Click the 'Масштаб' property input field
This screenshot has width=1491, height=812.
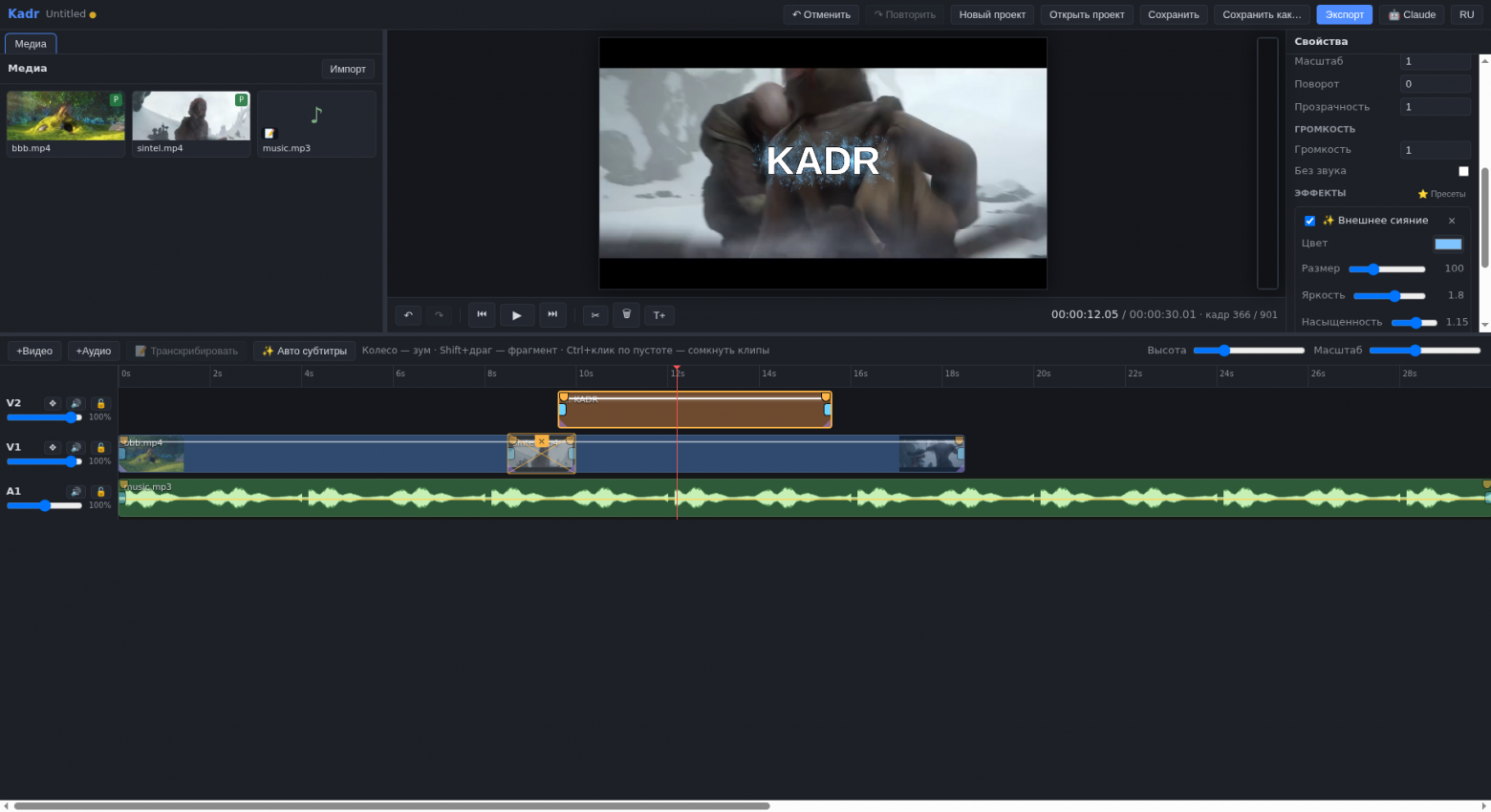1436,61
